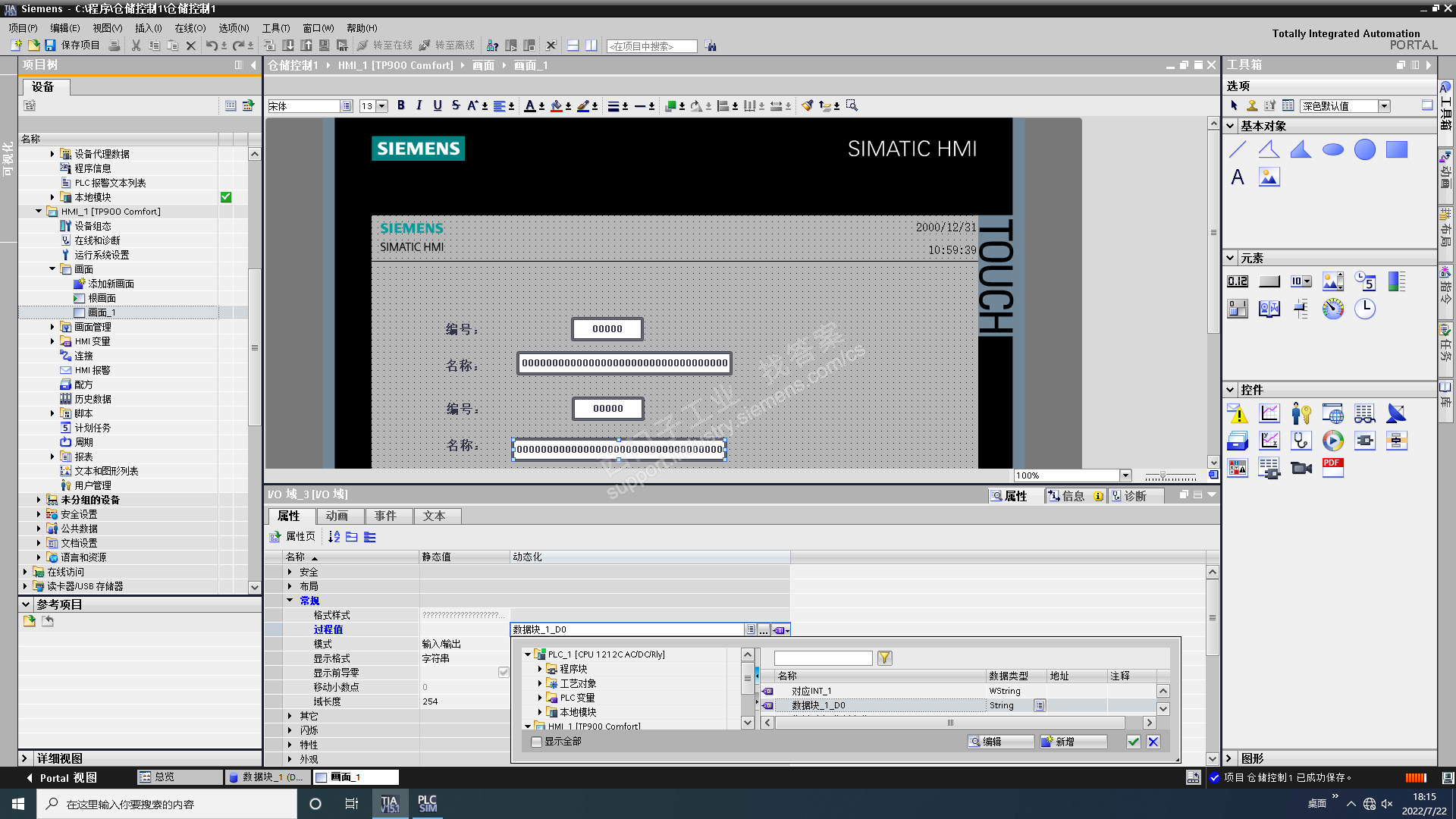Expand the 画面管理 tree node
Screen dimensions: 1456x819
52,327
